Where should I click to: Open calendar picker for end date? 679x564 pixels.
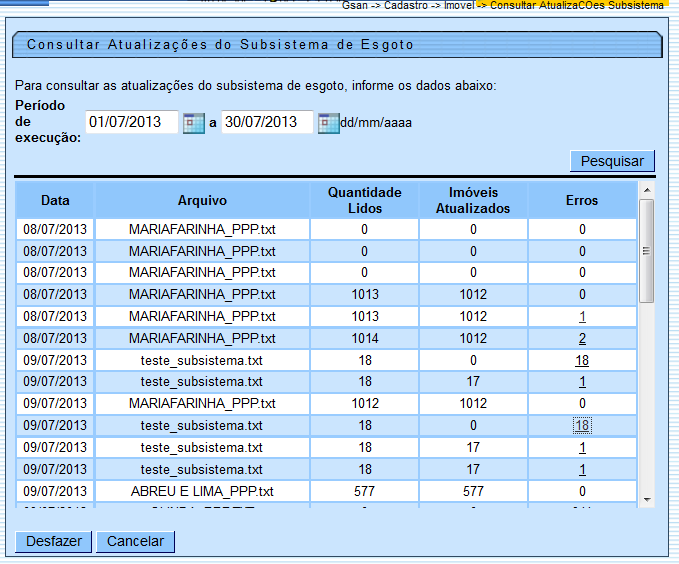(x=328, y=123)
